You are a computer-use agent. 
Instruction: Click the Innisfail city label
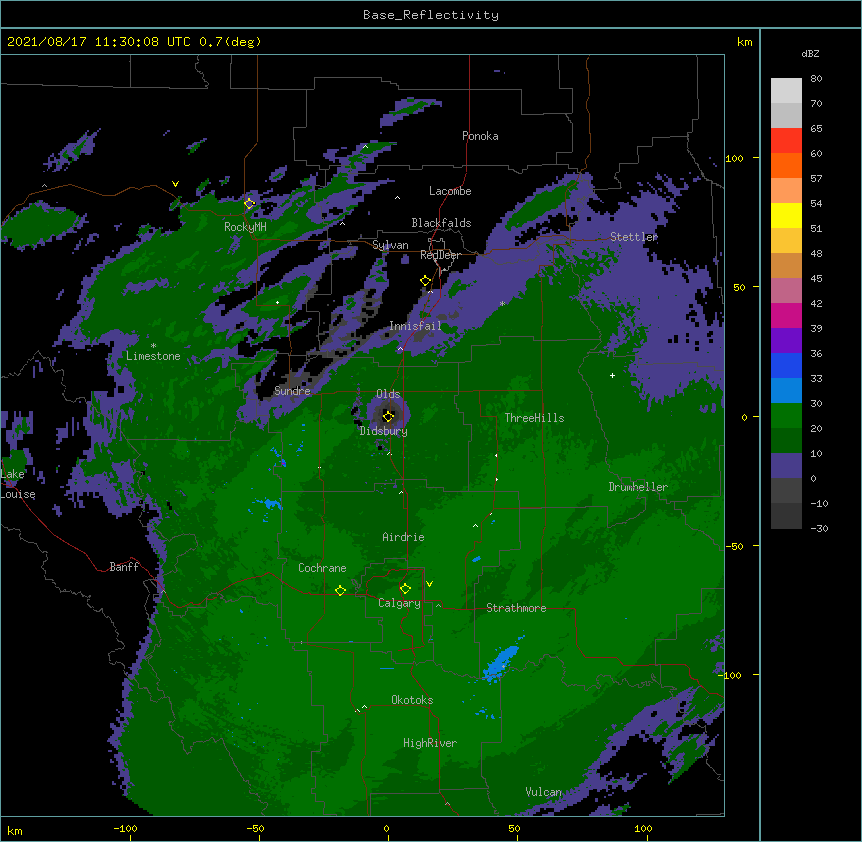(415, 326)
